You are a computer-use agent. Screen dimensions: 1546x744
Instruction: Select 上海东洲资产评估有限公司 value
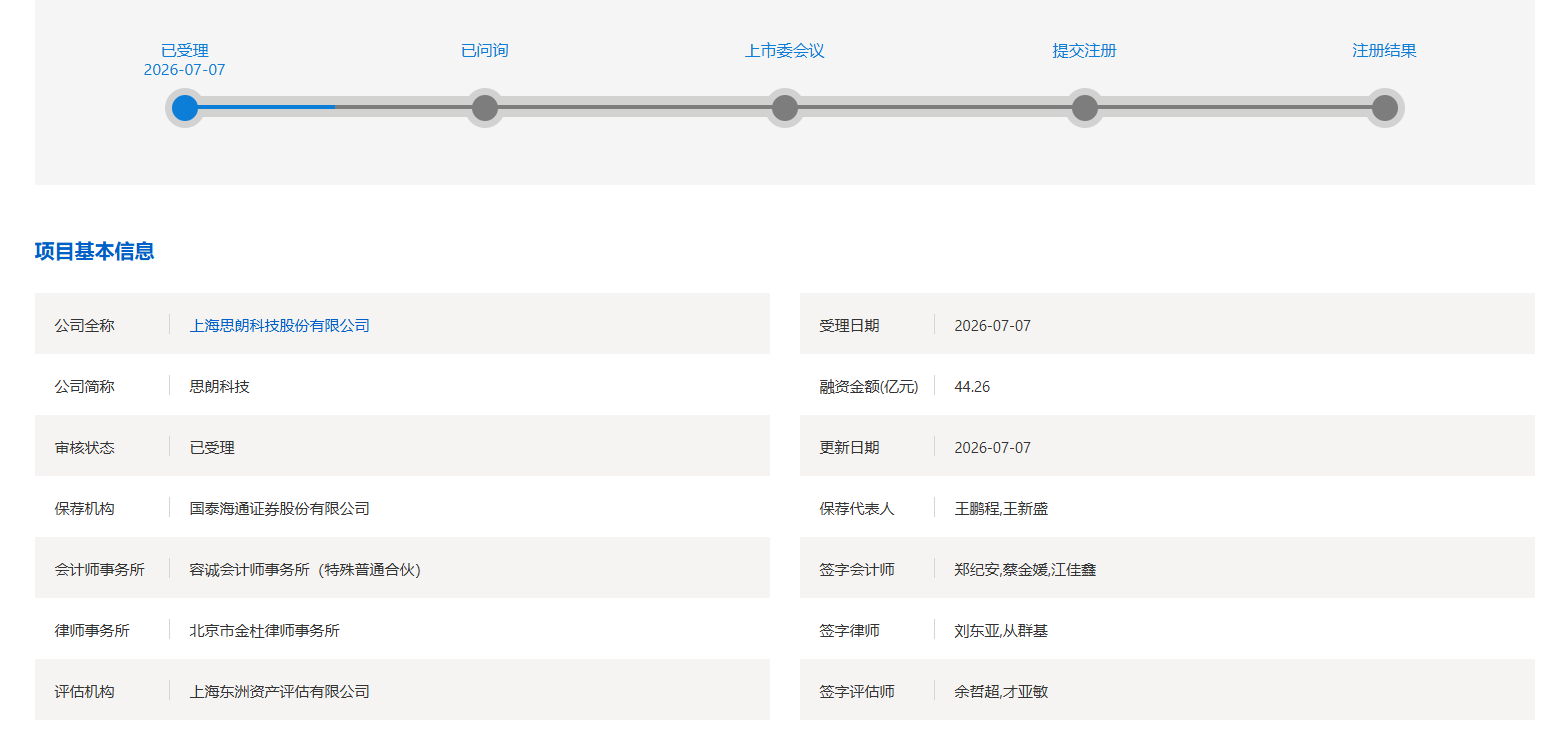coord(280,692)
